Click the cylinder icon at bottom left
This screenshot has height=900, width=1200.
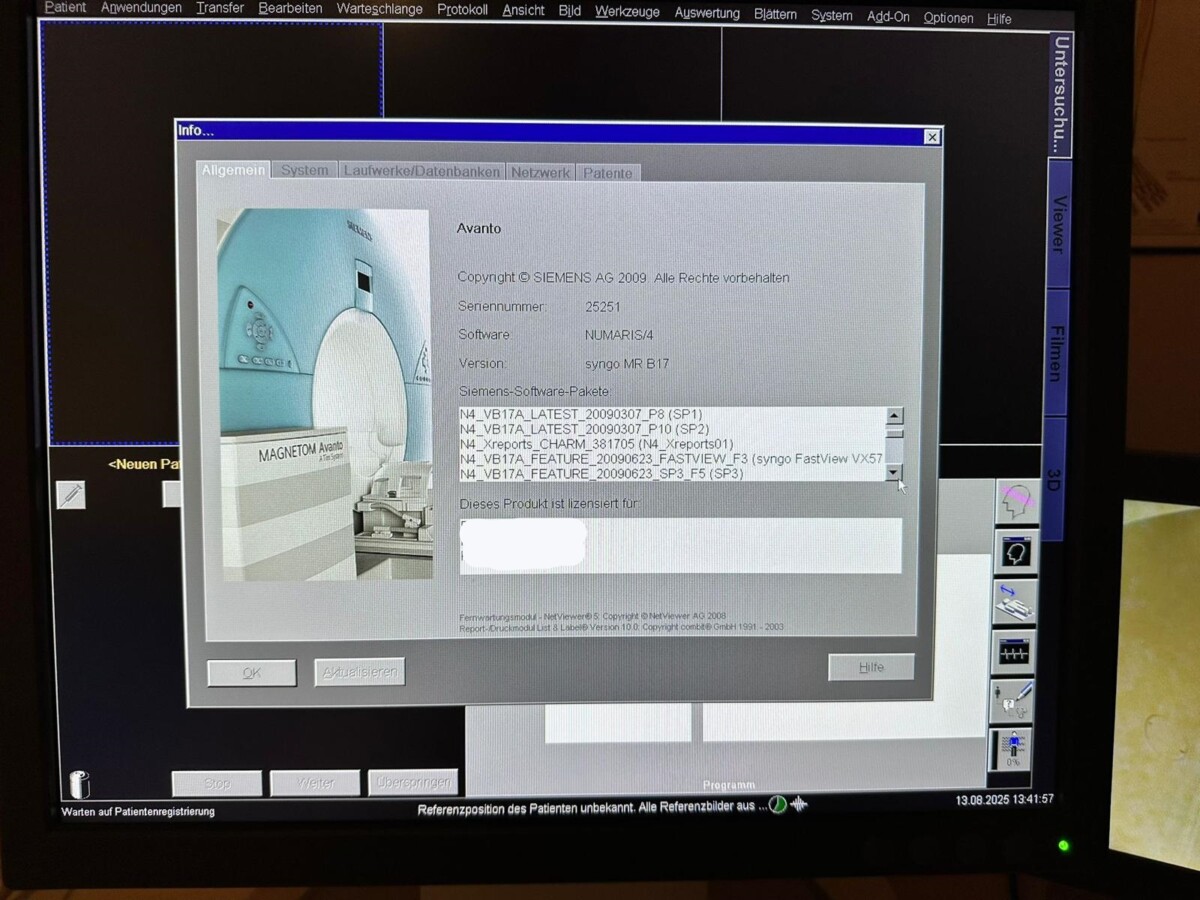pos(78,784)
